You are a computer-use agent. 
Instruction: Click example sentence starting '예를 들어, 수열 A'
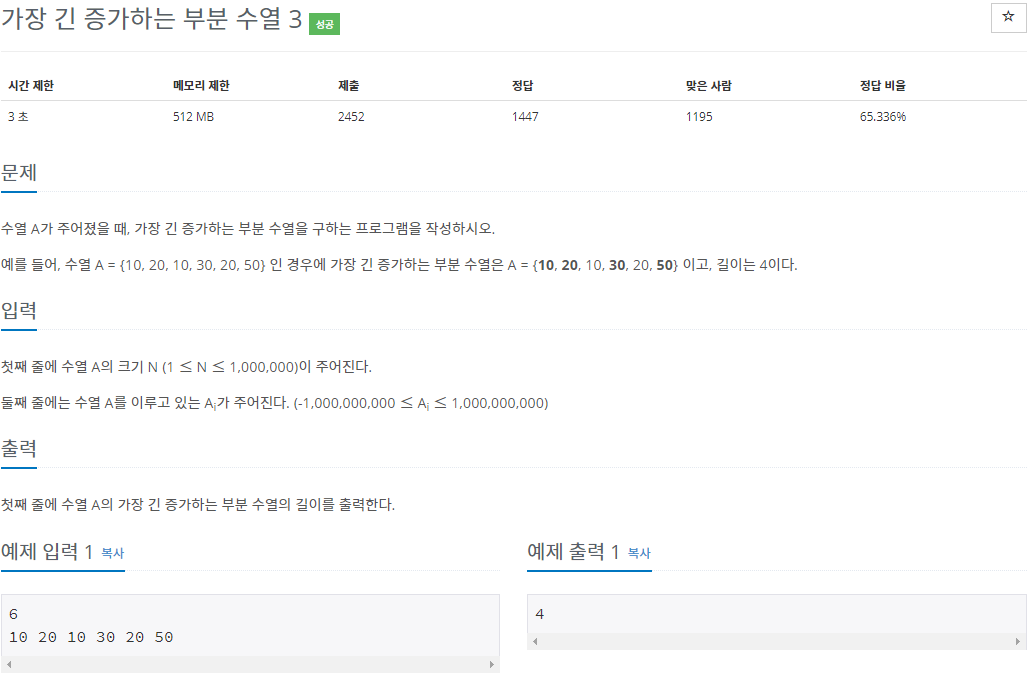tap(400, 266)
